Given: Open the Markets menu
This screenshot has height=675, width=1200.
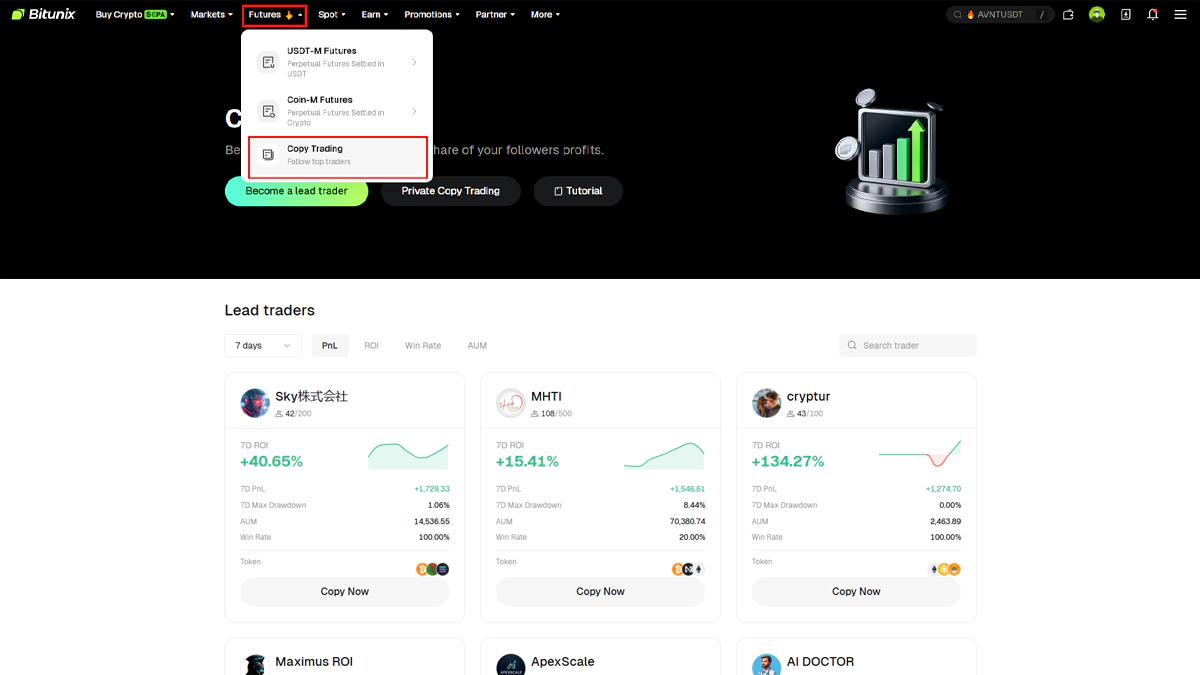Looking at the screenshot, I should coord(211,15).
